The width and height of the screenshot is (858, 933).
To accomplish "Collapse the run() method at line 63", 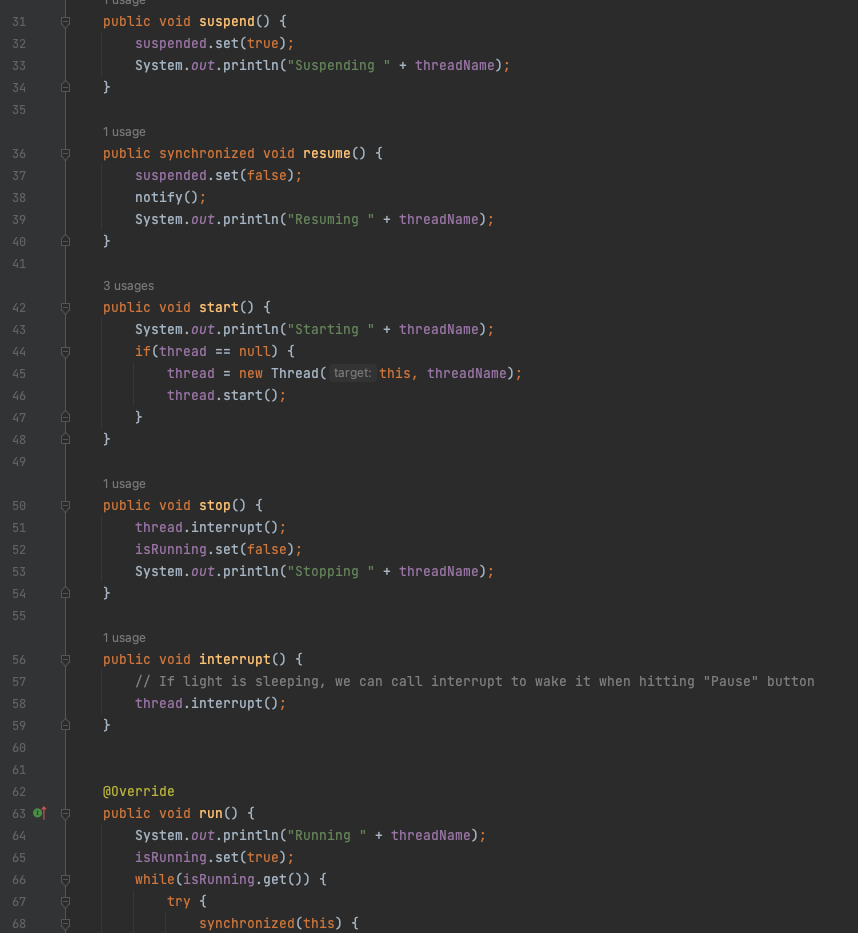I will click(65, 813).
